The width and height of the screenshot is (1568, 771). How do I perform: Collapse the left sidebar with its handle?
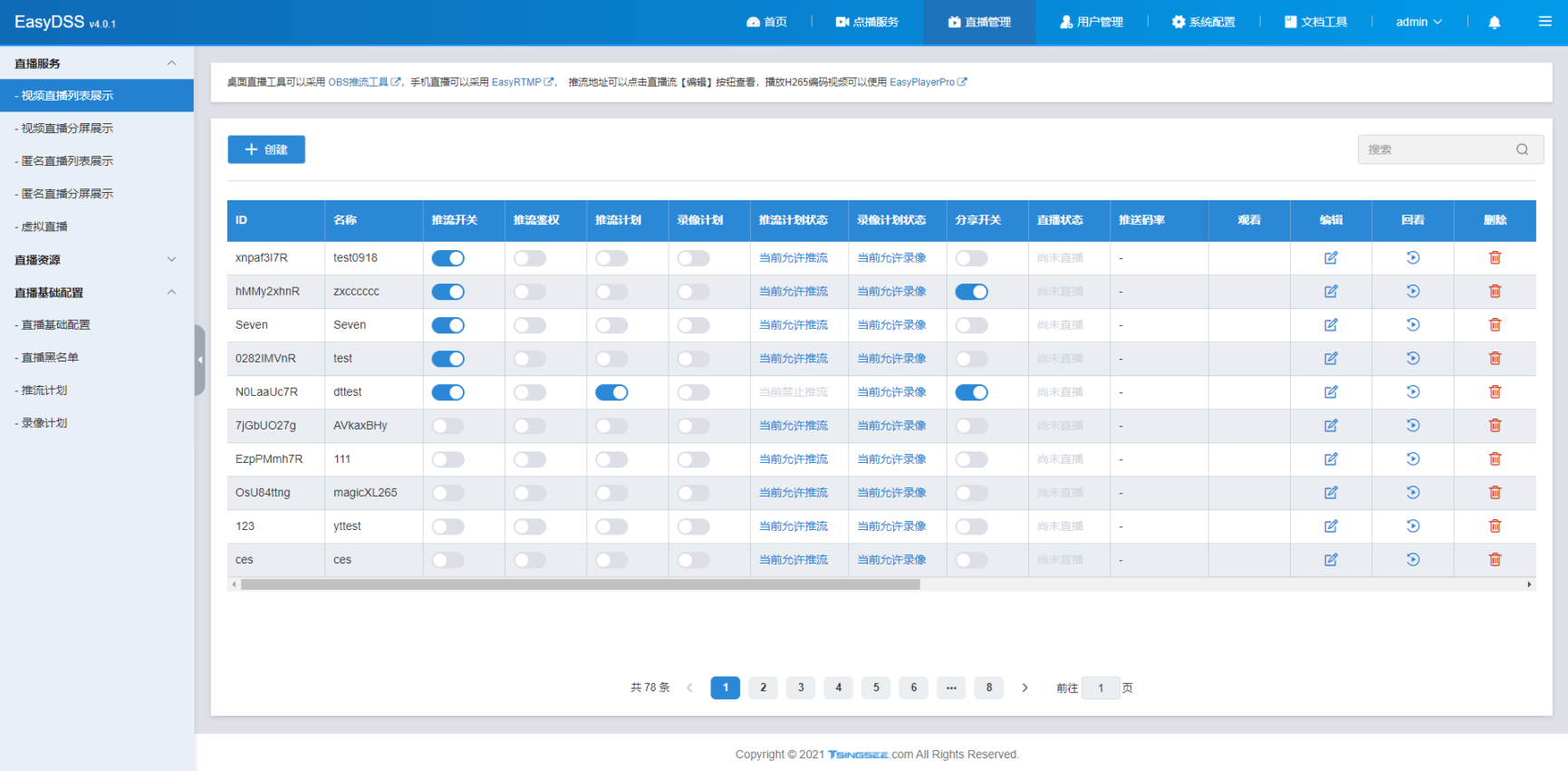[x=199, y=360]
